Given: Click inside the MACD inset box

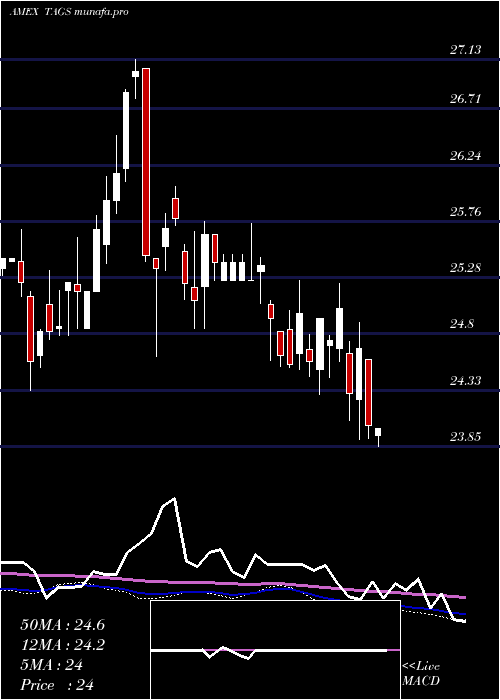Looking at the screenshot, I should (x=275, y=650).
